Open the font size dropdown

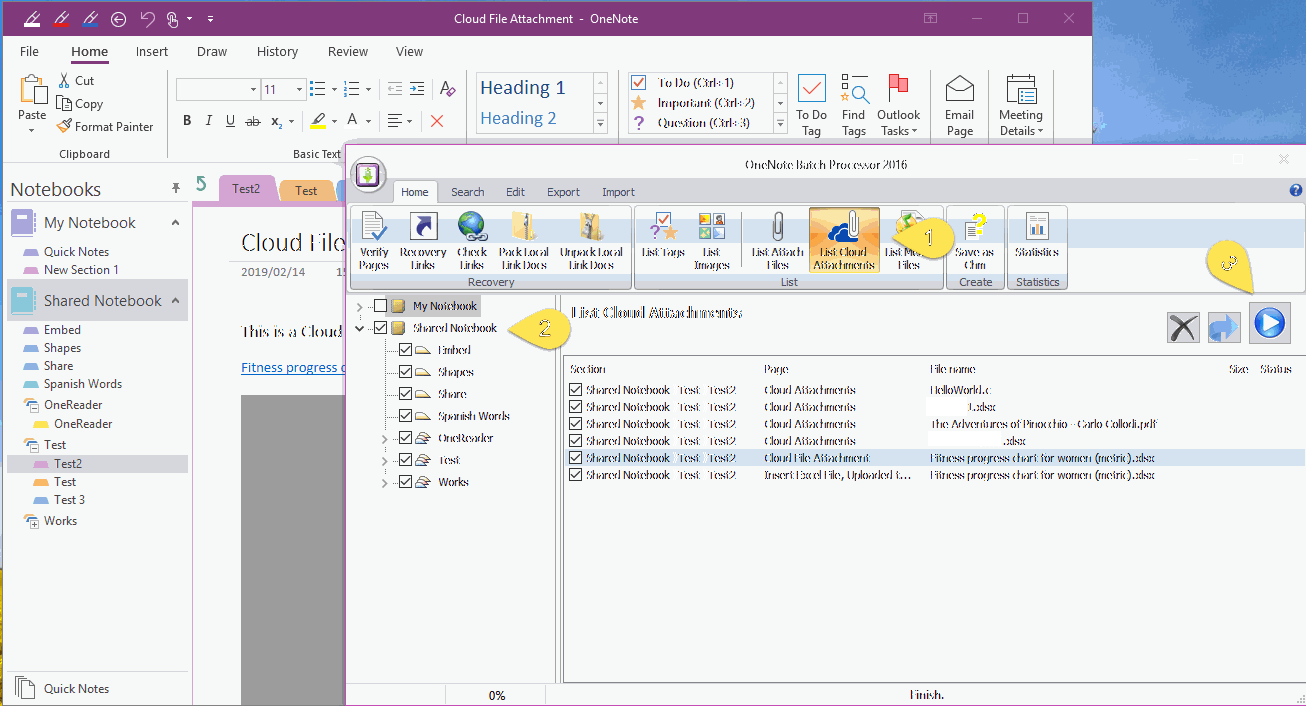tap(299, 90)
